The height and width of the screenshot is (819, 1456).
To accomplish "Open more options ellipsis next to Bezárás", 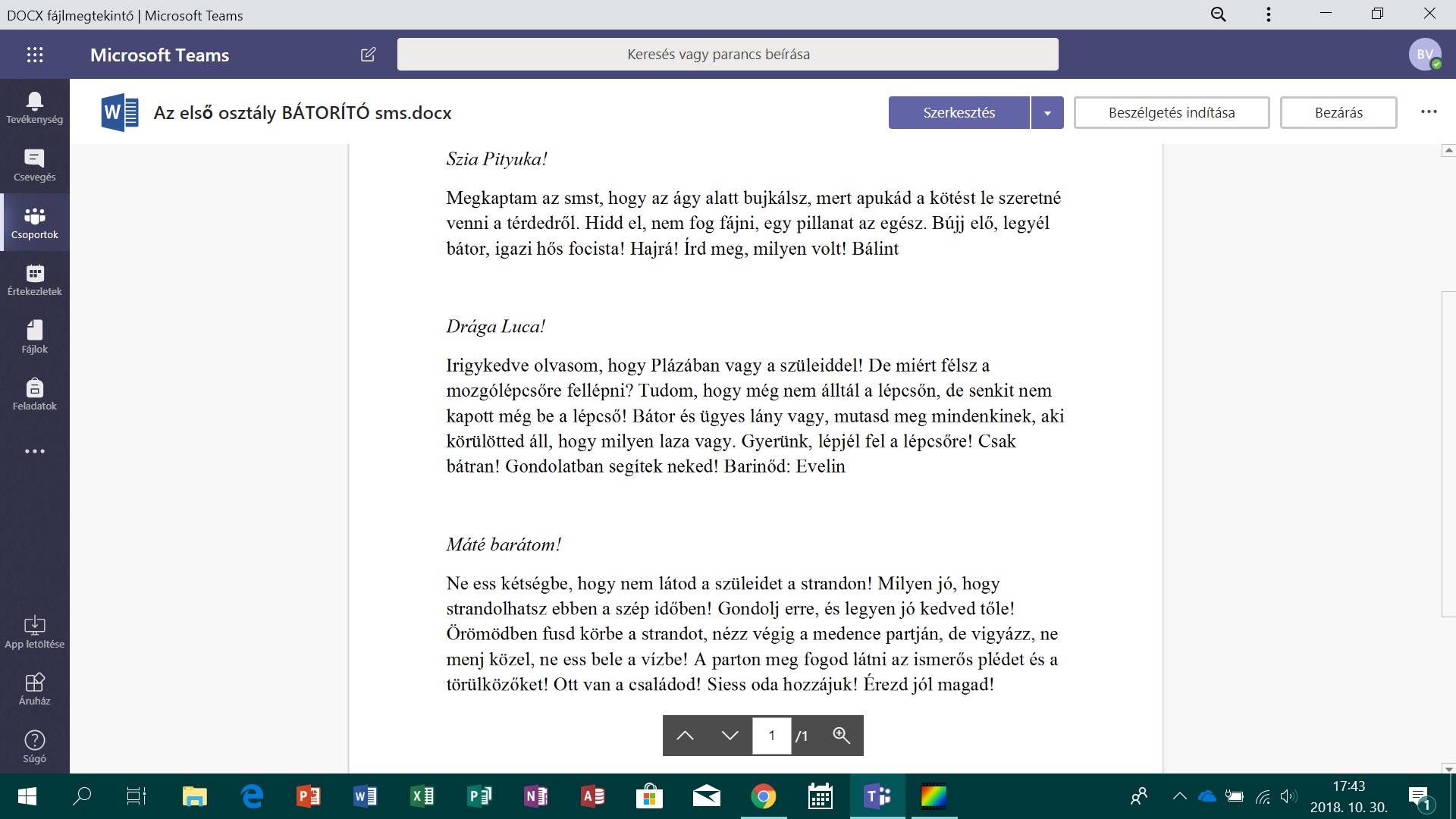I will pyautogui.click(x=1429, y=112).
